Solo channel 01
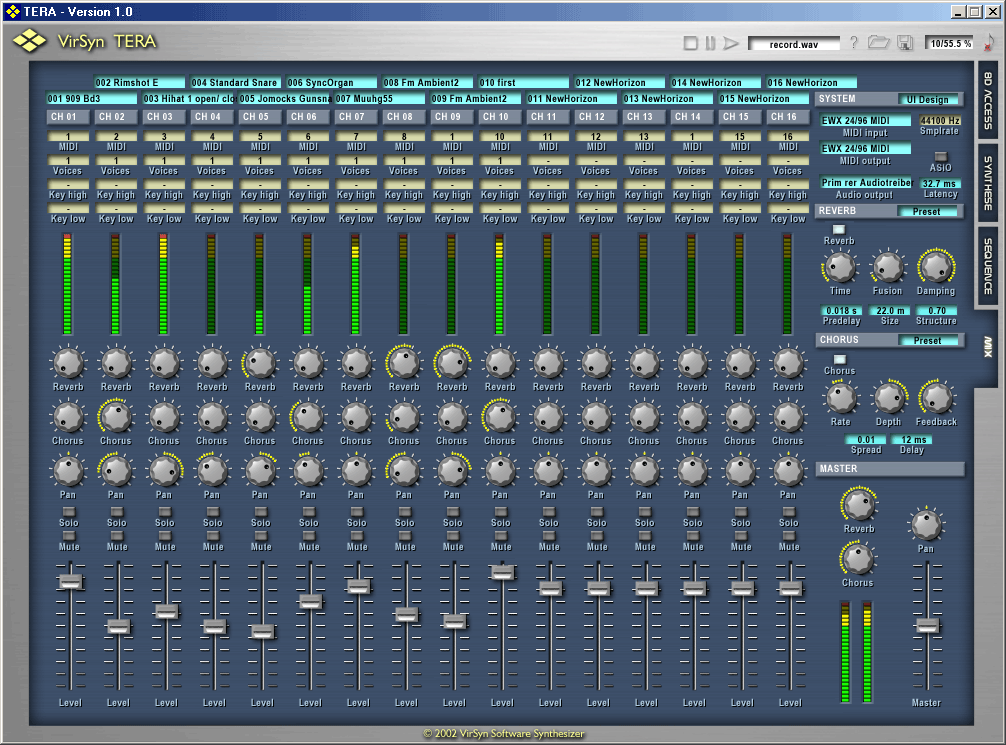Screen dimensions: 1006x745 click(x=69, y=511)
